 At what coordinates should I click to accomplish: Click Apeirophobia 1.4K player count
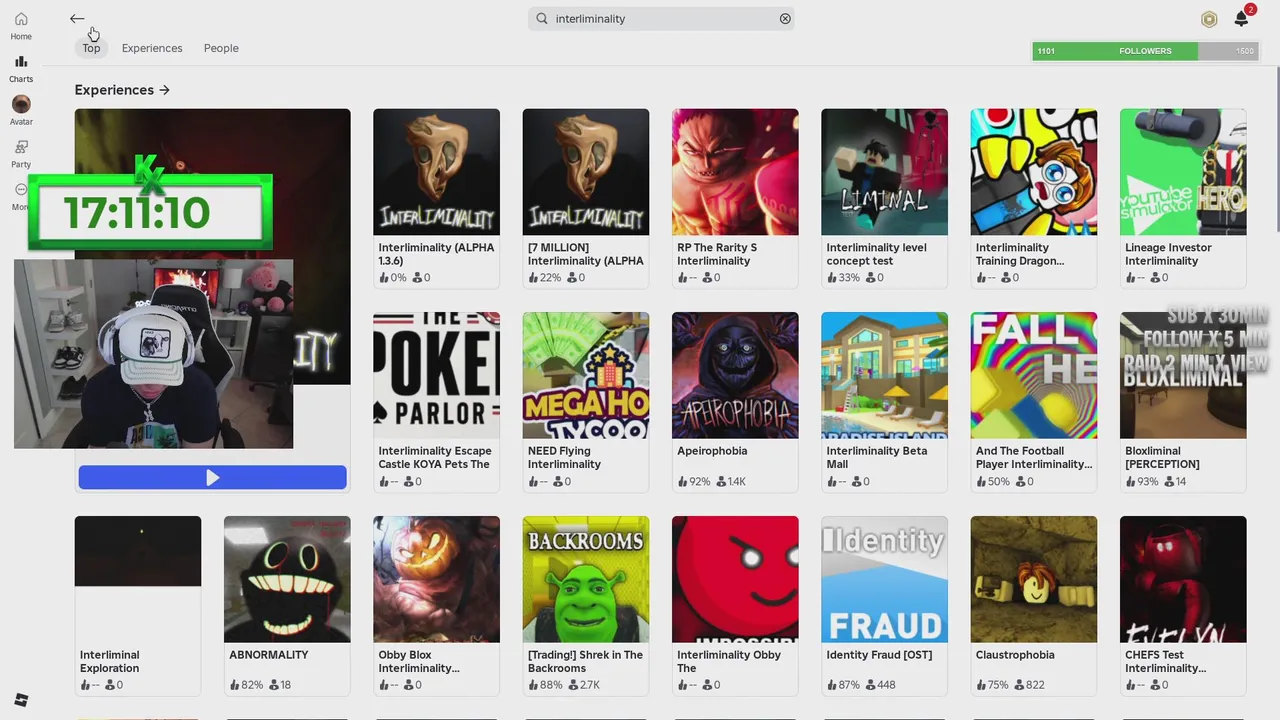(x=731, y=482)
